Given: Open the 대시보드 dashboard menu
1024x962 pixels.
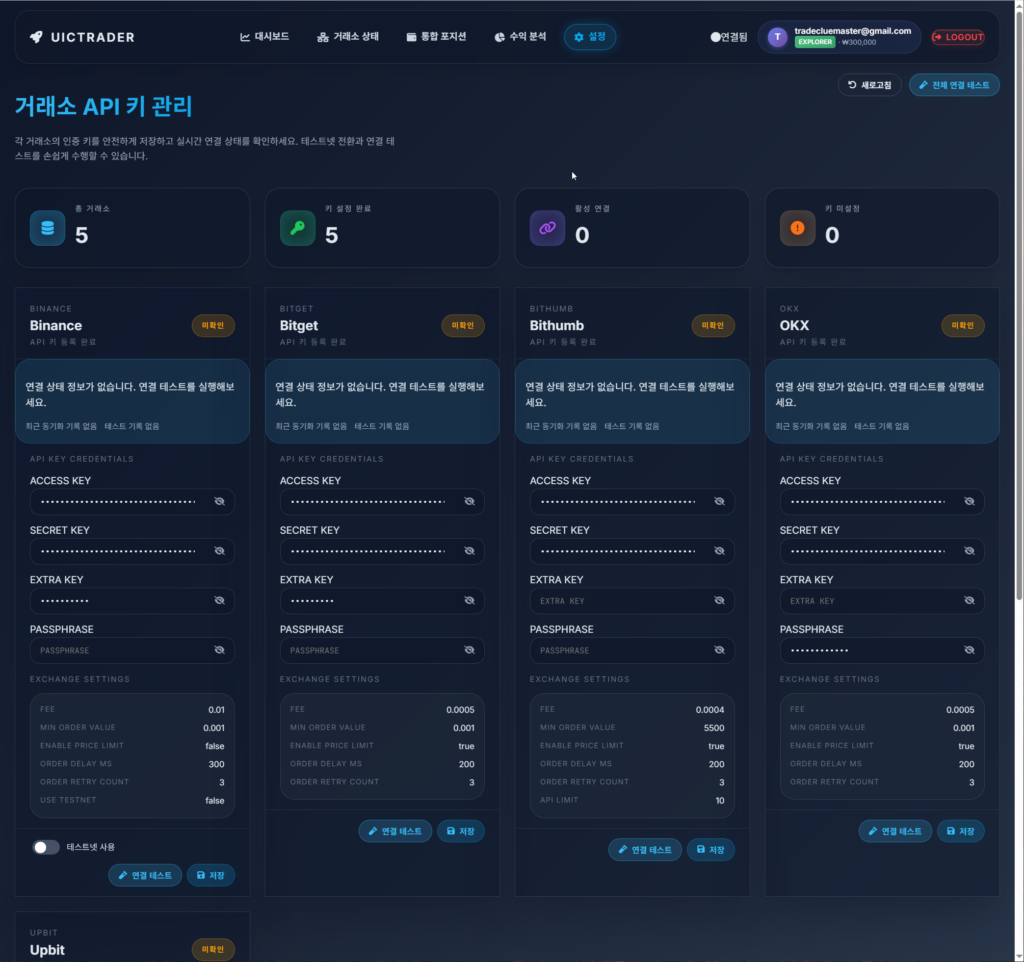Looking at the screenshot, I should (265, 37).
